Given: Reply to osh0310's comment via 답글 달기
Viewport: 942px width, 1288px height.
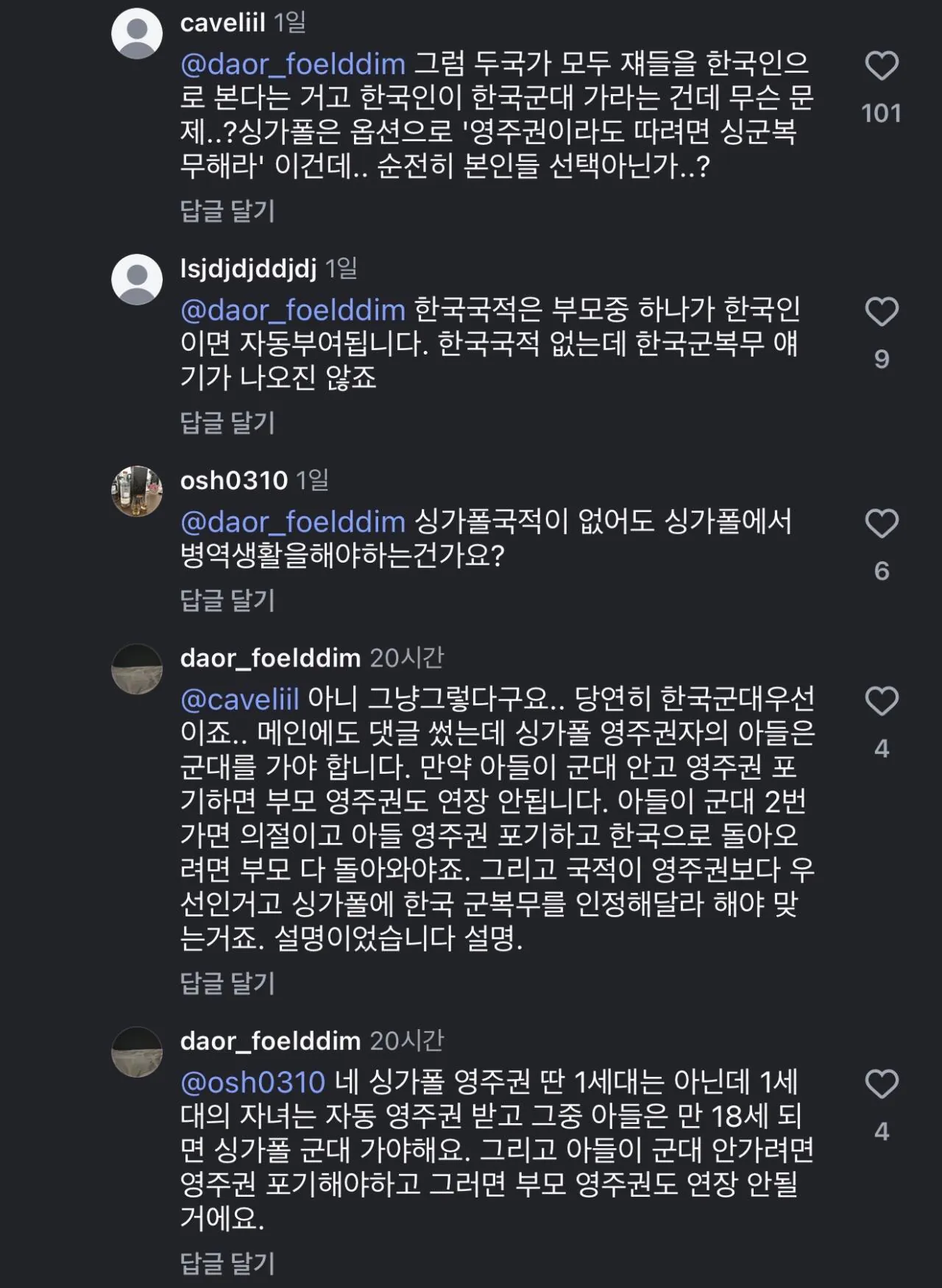Looking at the screenshot, I should pos(227,600).
